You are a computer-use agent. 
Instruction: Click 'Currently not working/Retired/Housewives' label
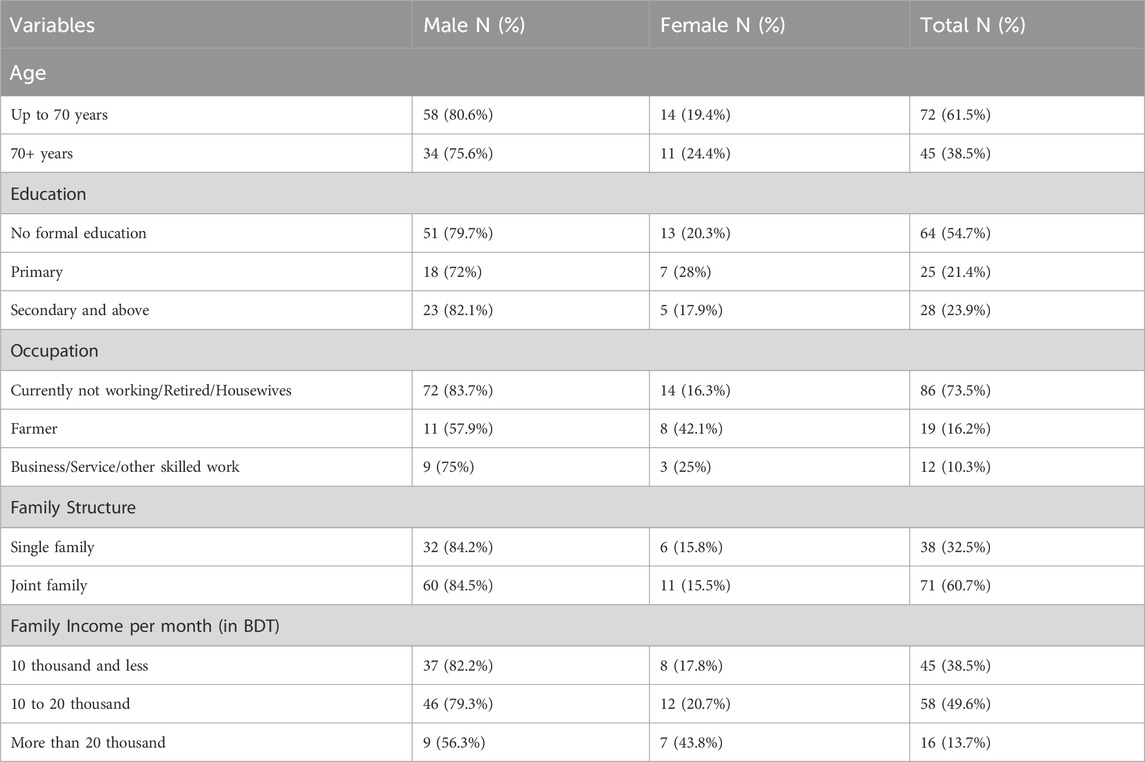tap(150, 389)
